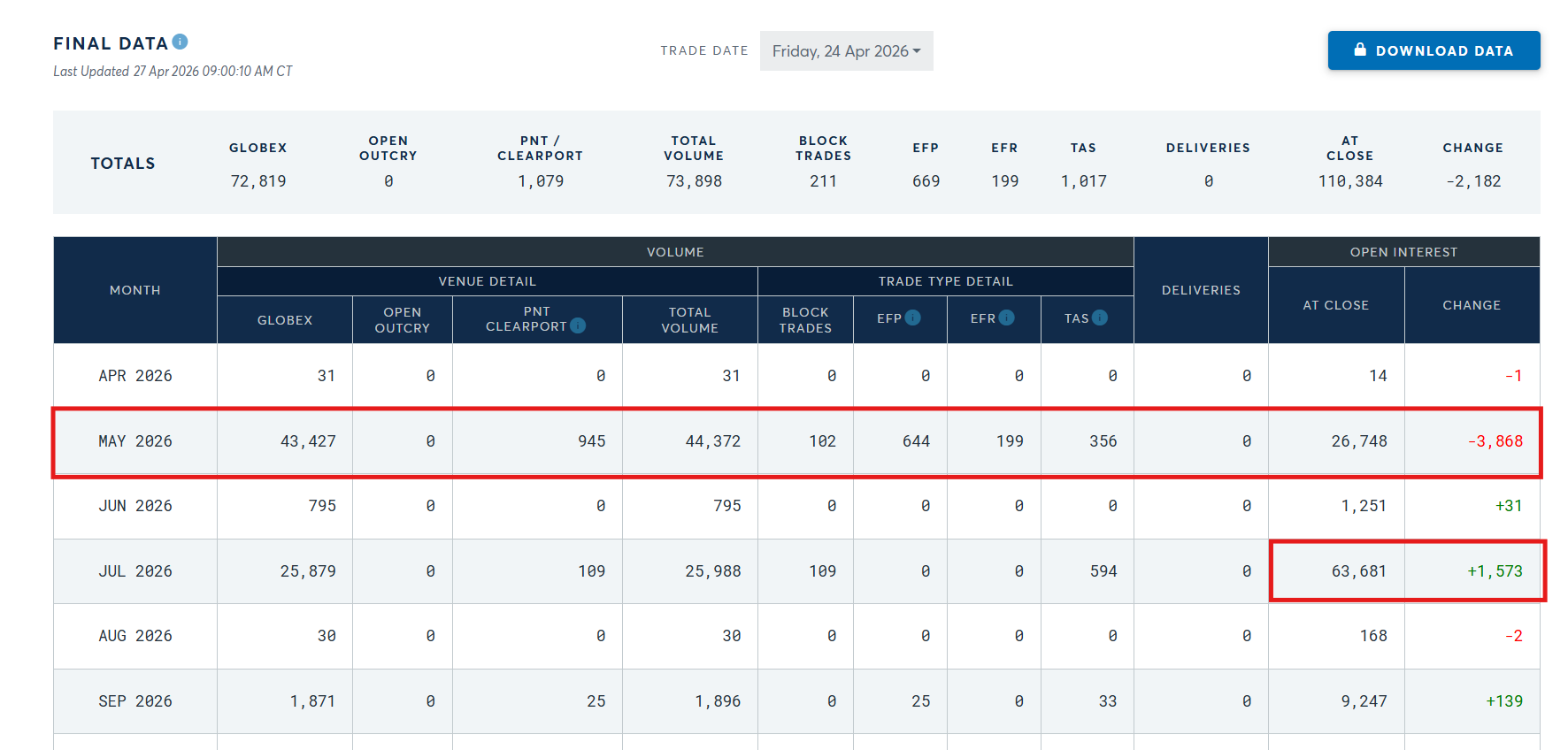Screen dimensions: 1568x750
Task: Click the At Close column under Open Interest
Action: click(1335, 305)
